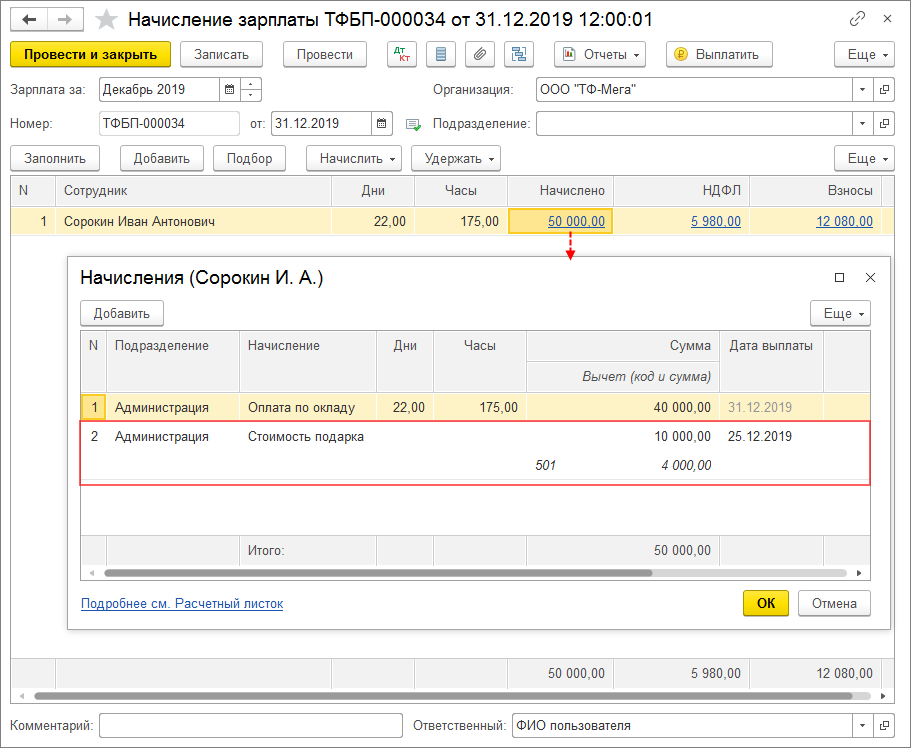The image size is (911, 748).
Task: Open calendar next to document date 31.12.2019
Action: [x=382, y=124]
